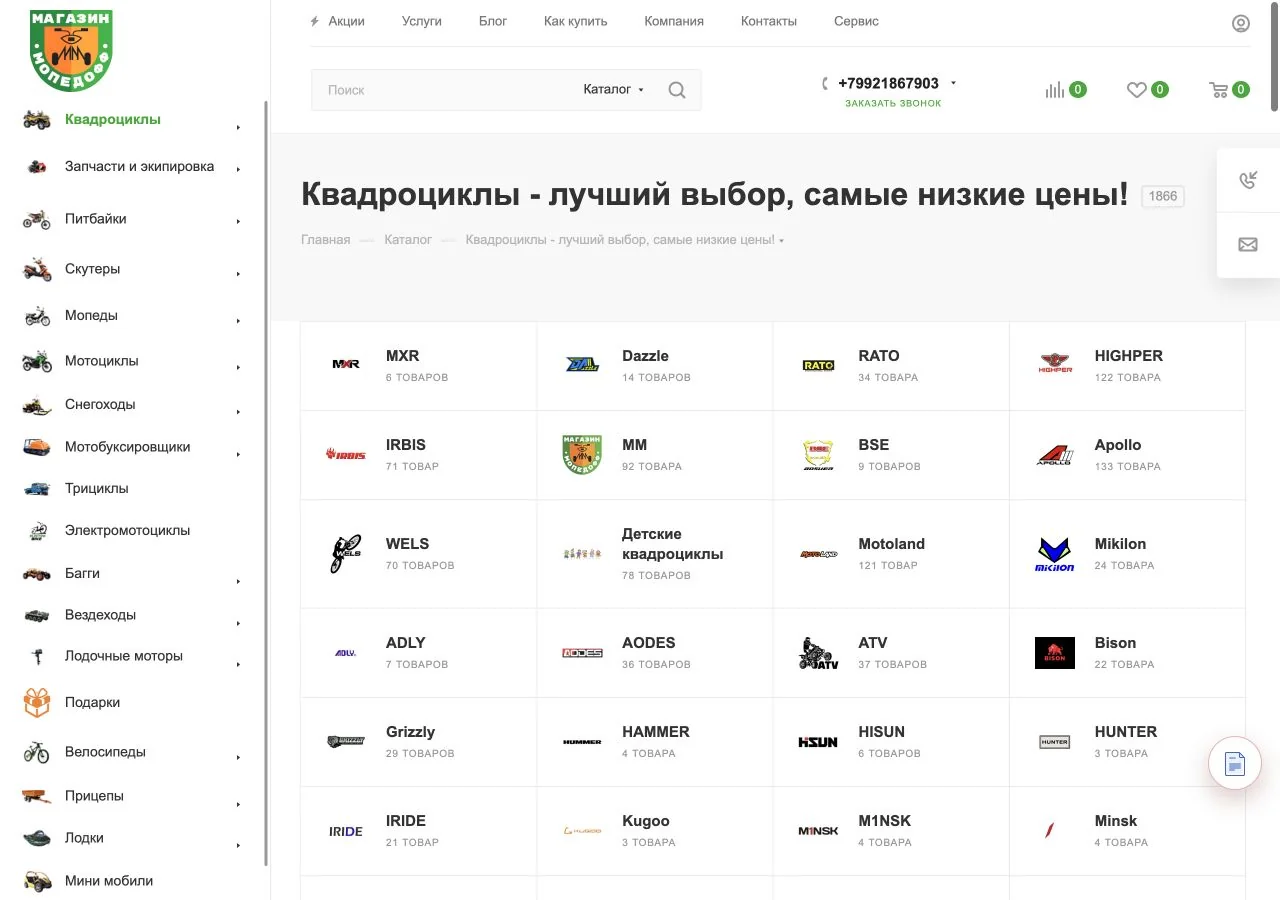The width and height of the screenshot is (1280, 900).
Task: Expand the Питбайки submenu arrow
Action: pos(238,221)
